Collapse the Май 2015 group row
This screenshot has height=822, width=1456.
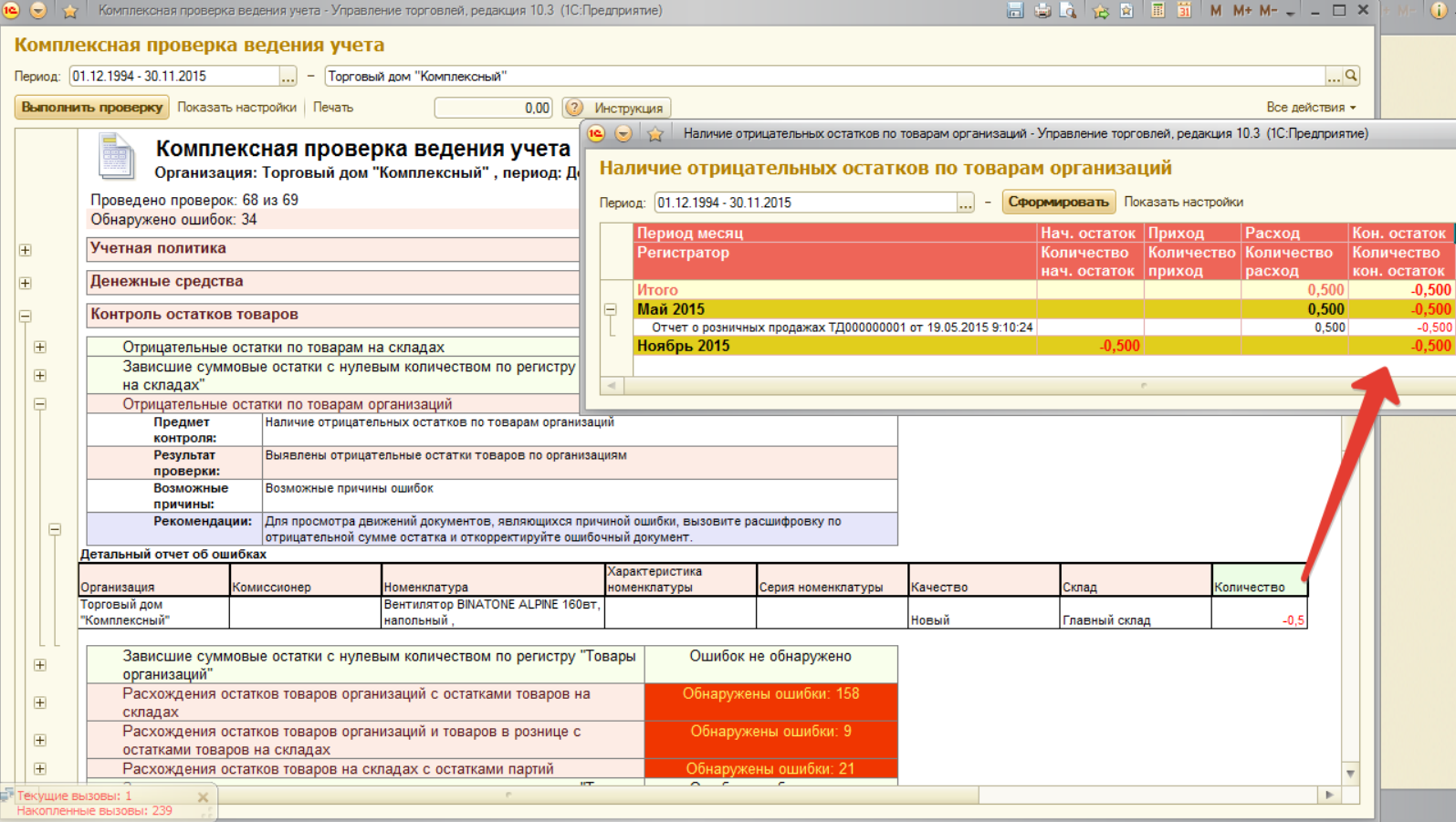click(611, 309)
